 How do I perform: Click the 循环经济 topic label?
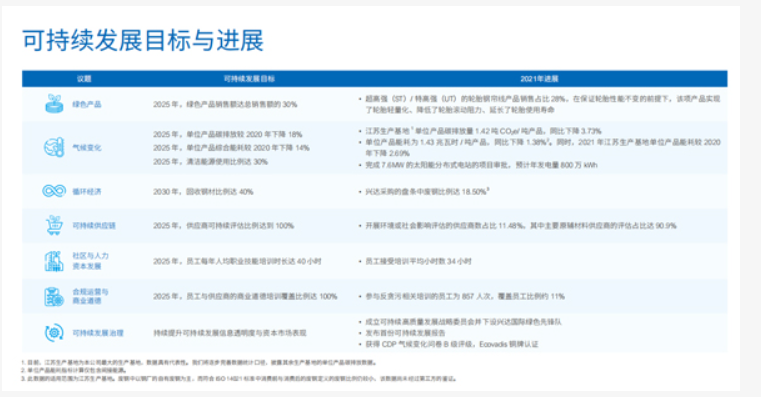[87, 192]
